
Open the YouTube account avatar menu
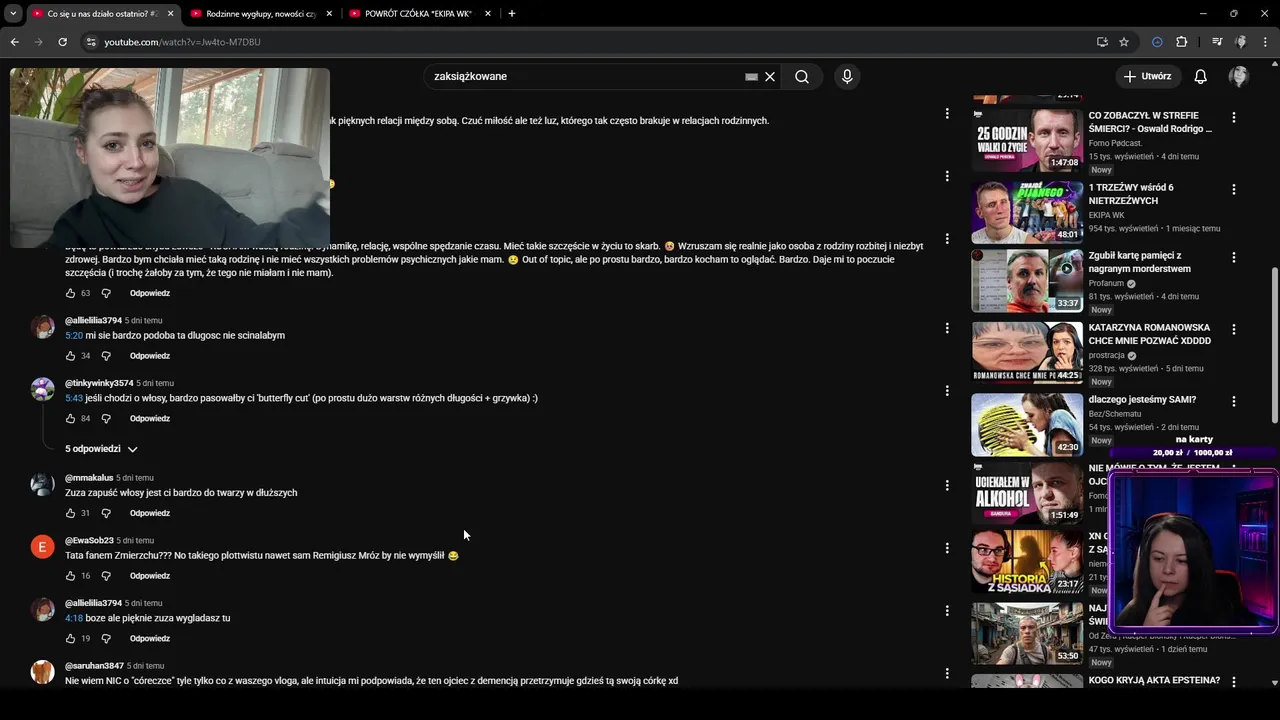[1239, 77]
